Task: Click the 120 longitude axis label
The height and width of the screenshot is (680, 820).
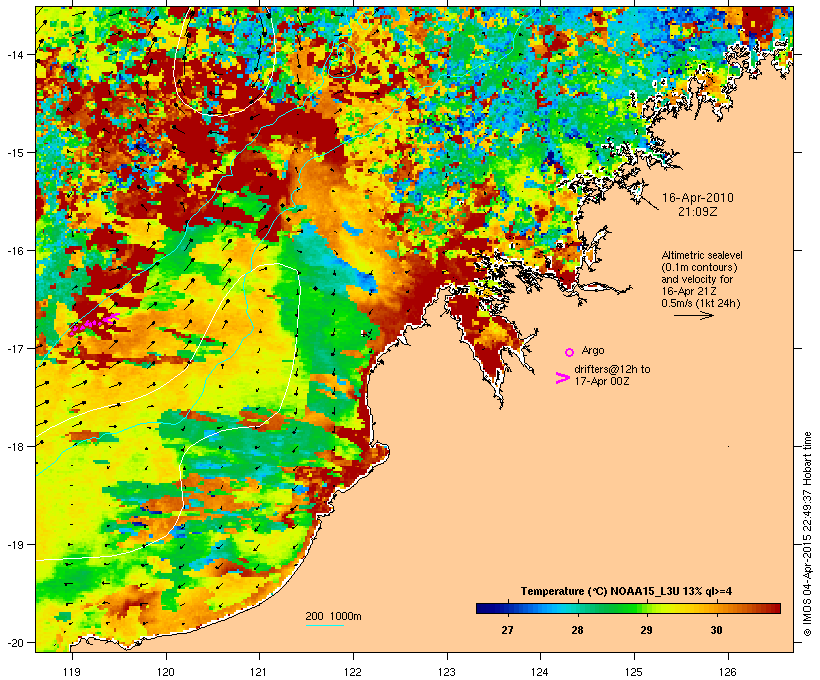Action: pos(166,672)
